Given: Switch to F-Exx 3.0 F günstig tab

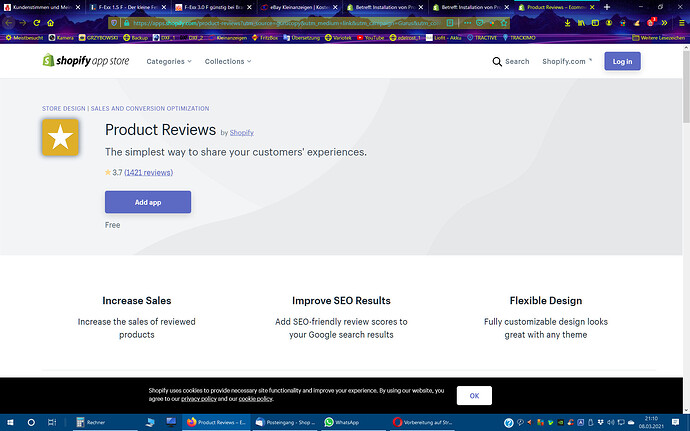Looking at the screenshot, I should click(x=214, y=7).
